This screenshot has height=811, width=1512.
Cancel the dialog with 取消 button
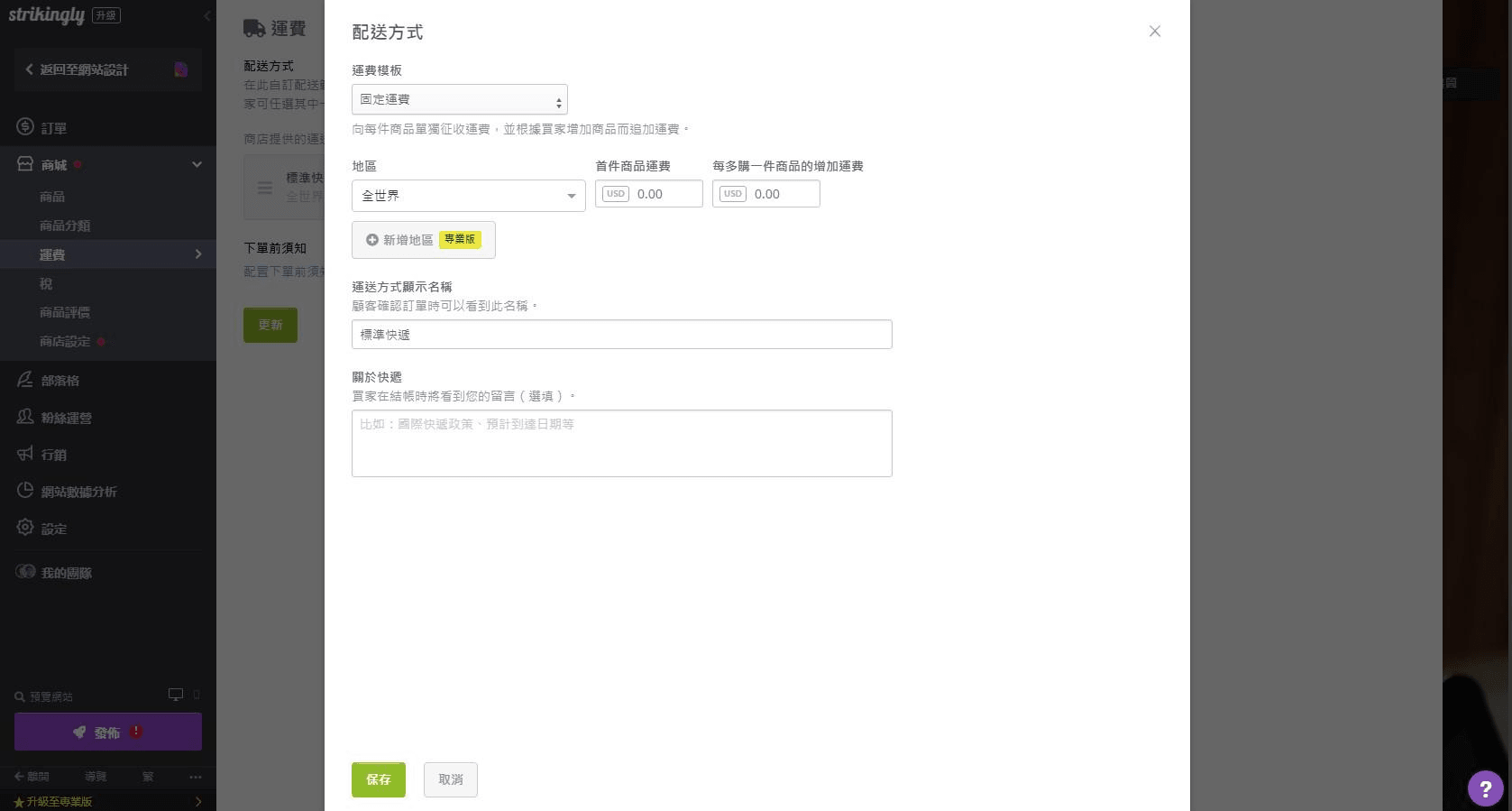click(x=451, y=779)
